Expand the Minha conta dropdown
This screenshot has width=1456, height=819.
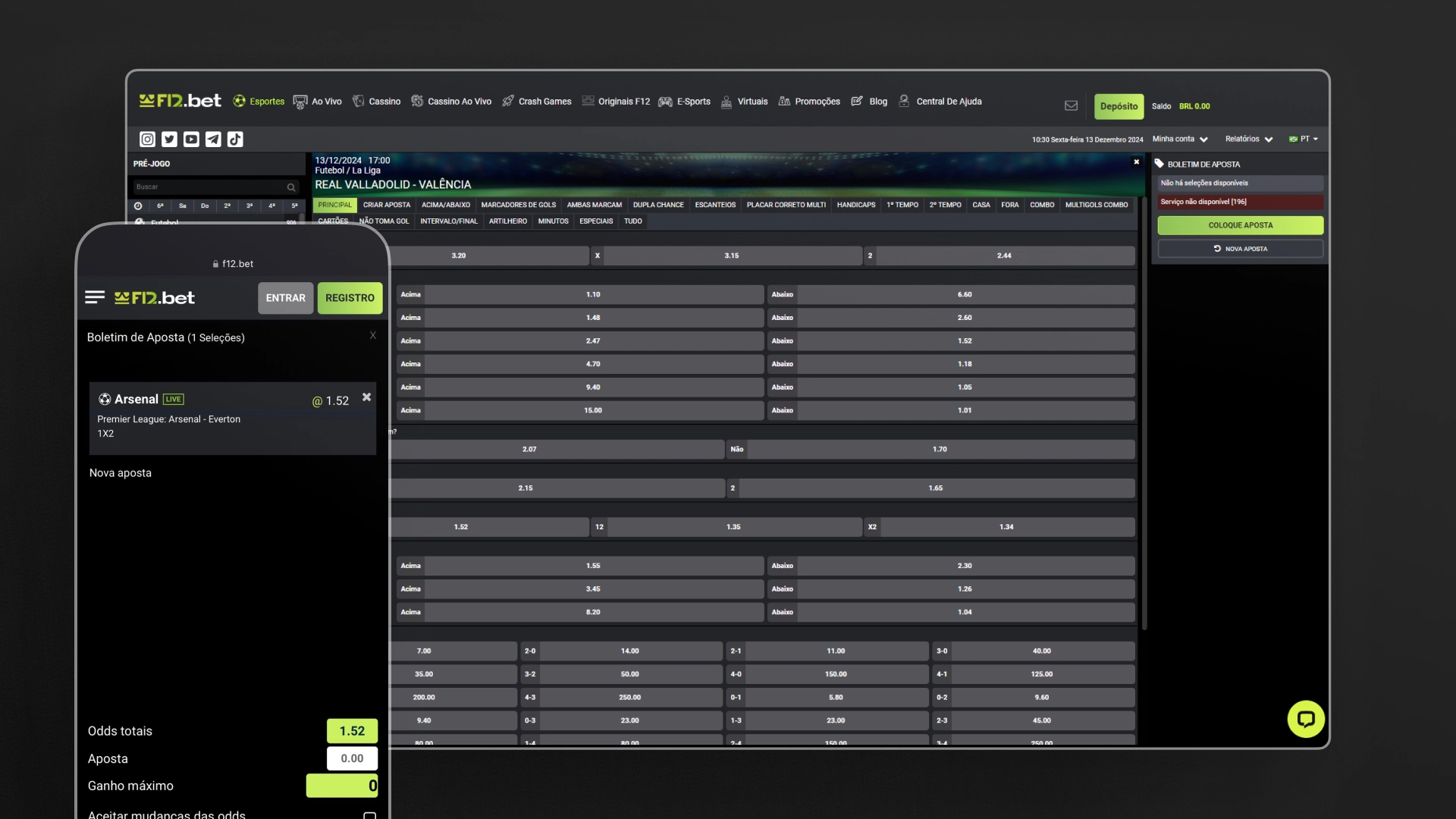pos(1180,140)
